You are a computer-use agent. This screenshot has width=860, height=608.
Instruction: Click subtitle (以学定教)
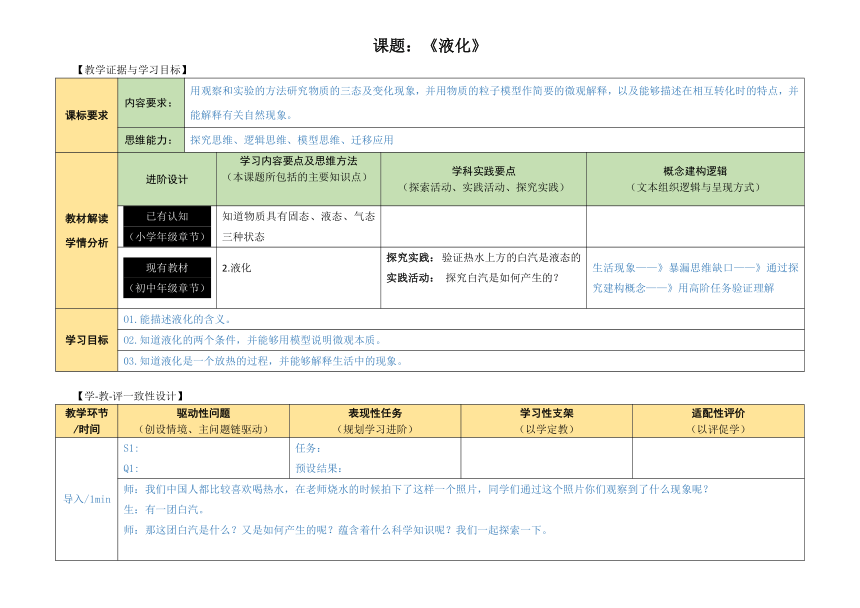pos(547,429)
